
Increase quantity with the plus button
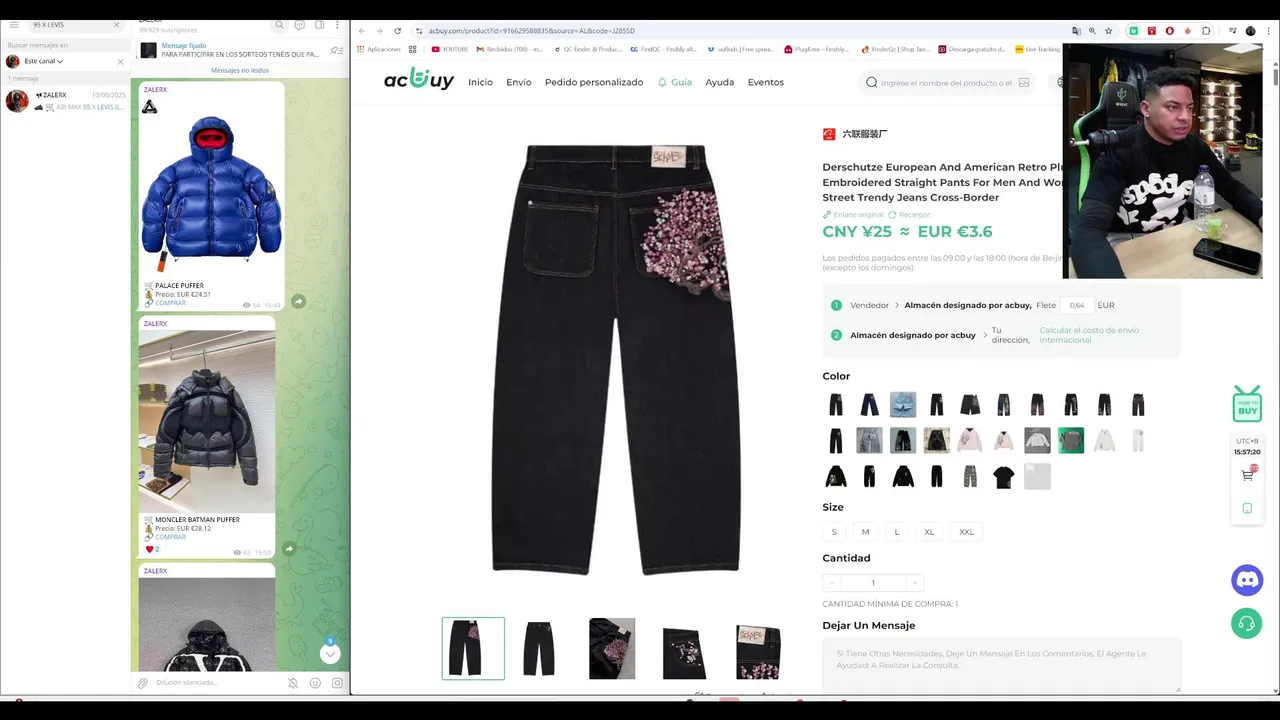tap(913, 583)
